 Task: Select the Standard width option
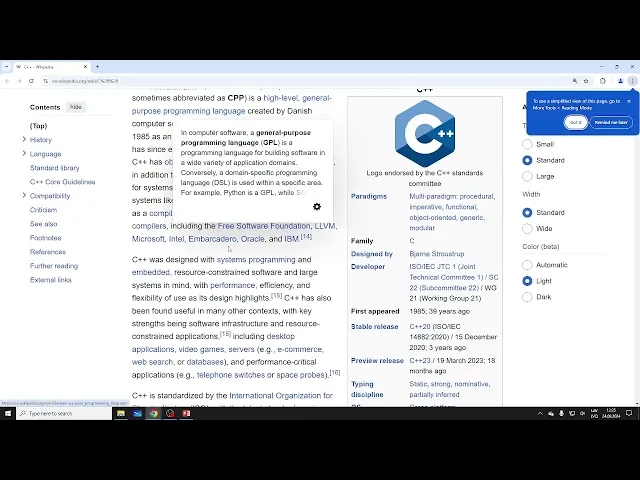[x=527, y=213]
